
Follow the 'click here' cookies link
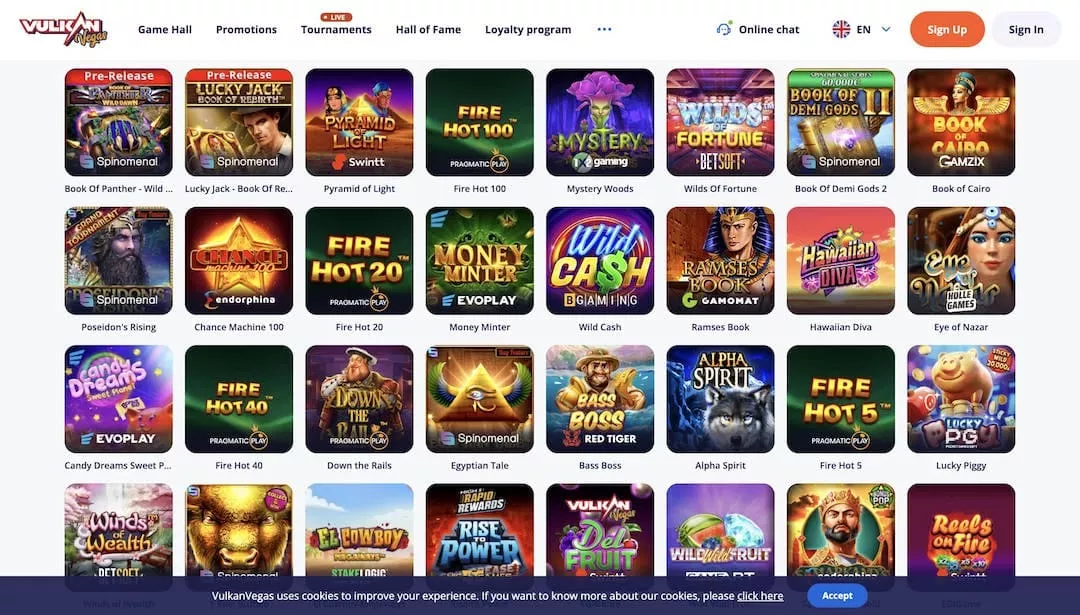click(x=760, y=596)
